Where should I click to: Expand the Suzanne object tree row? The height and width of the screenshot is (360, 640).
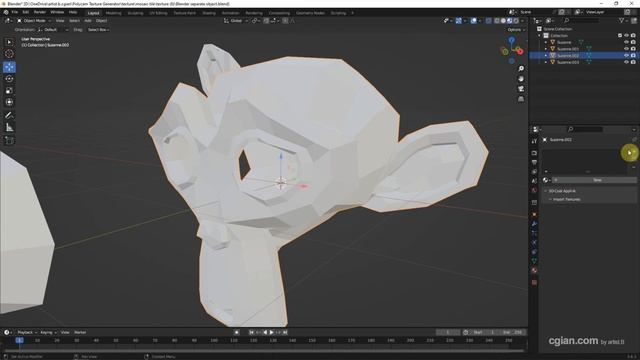546,42
